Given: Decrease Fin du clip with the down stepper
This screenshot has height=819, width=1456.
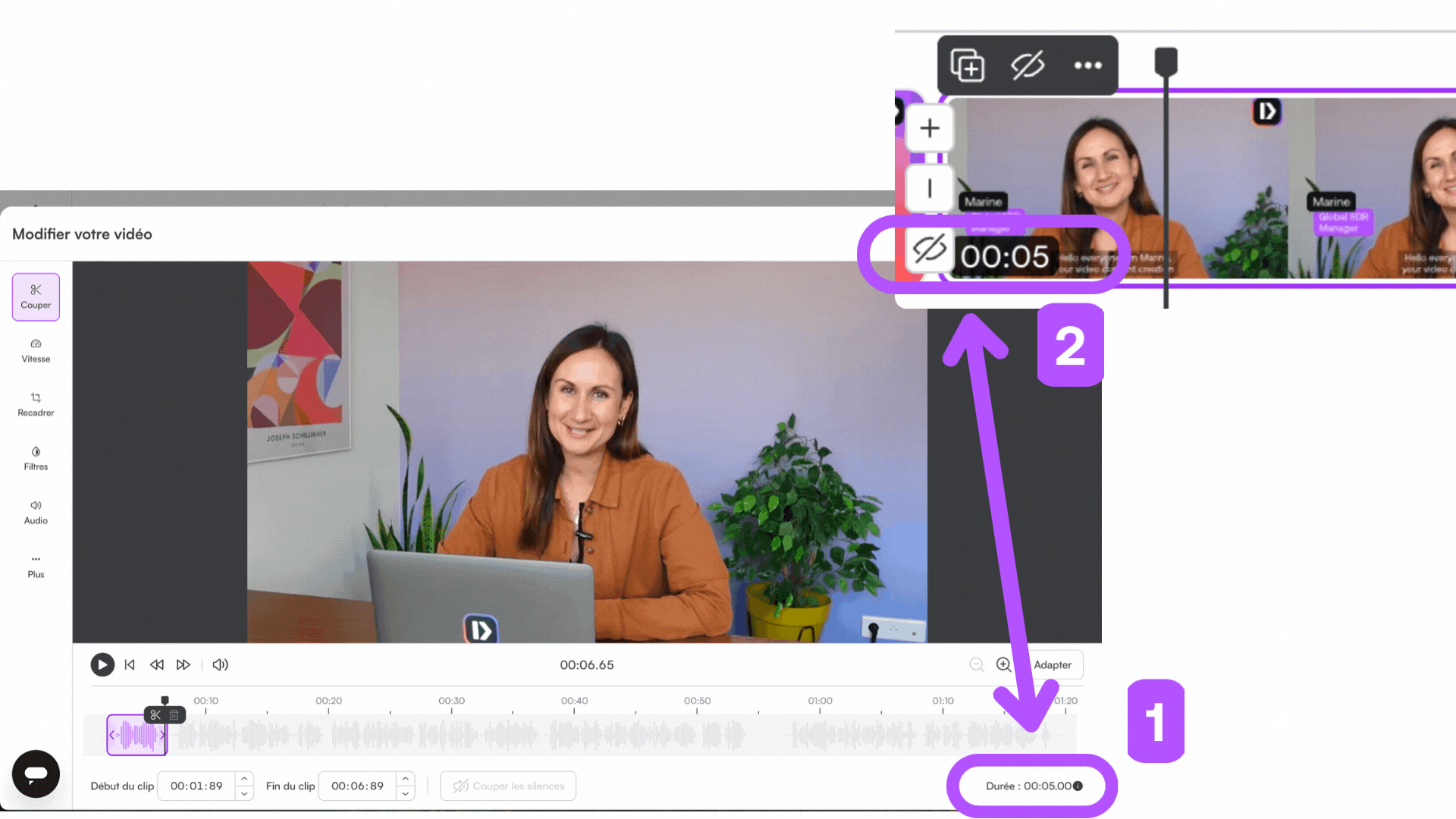Looking at the screenshot, I should click(406, 792).
